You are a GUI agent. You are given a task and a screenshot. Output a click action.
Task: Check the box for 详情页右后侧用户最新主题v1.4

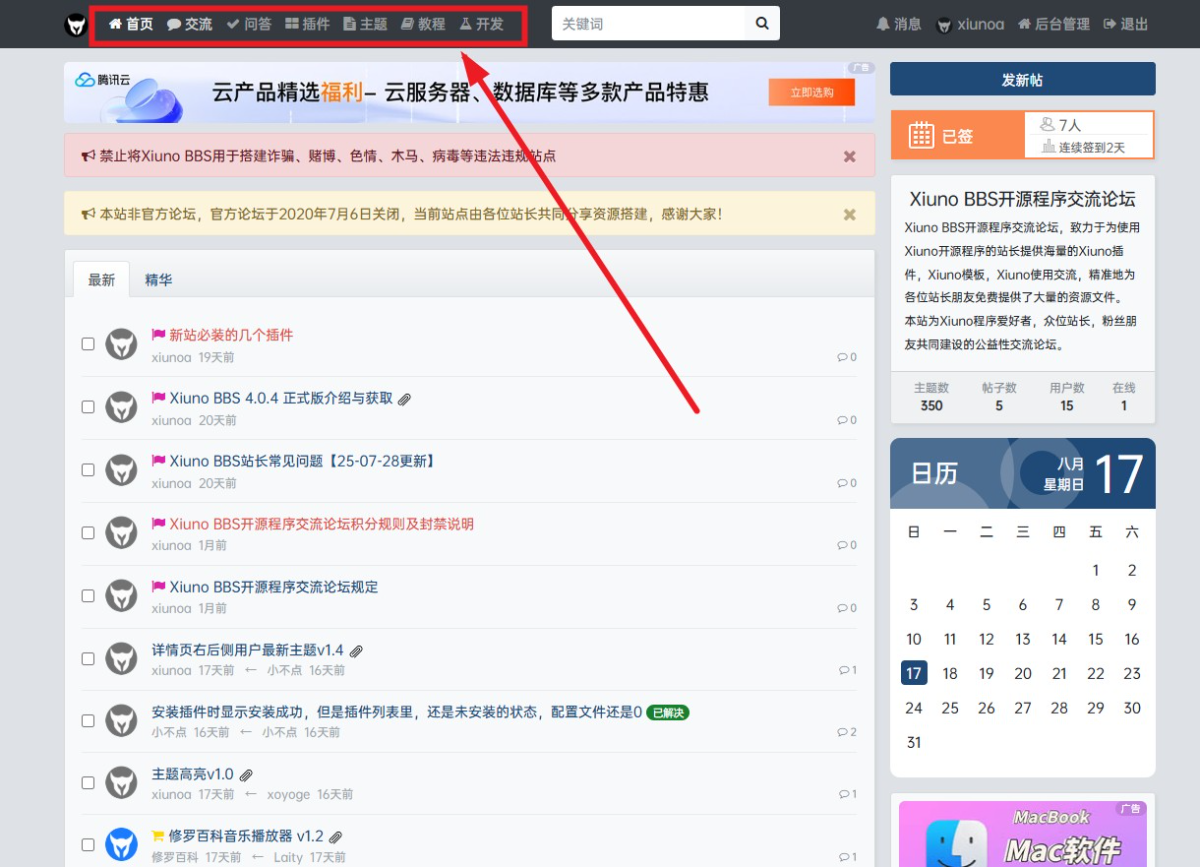tap(88, 659)
